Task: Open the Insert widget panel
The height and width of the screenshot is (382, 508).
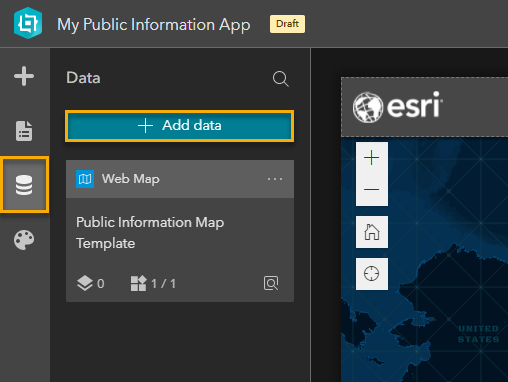Action: tap(24, 76)
